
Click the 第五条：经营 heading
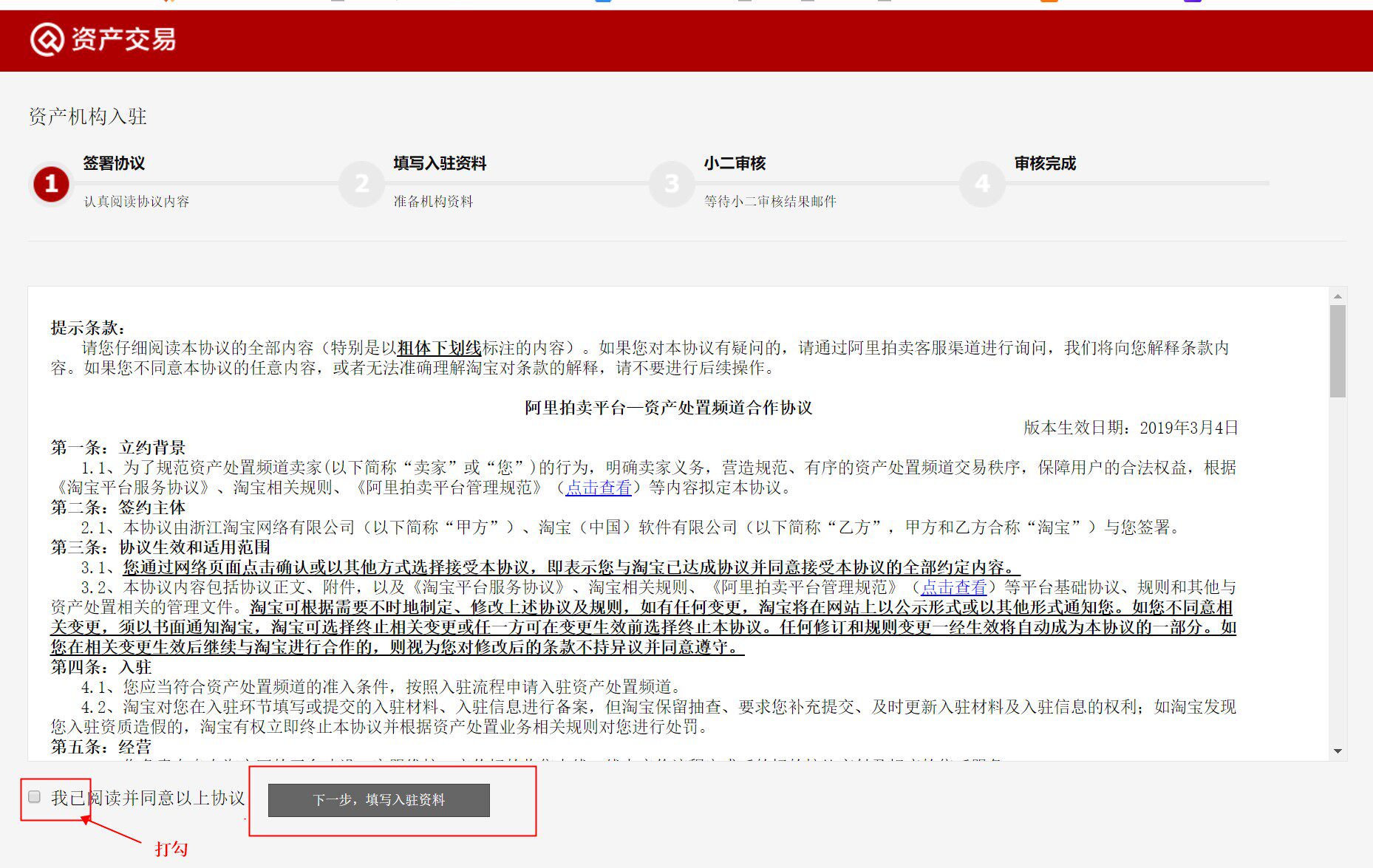coord(101,747)
